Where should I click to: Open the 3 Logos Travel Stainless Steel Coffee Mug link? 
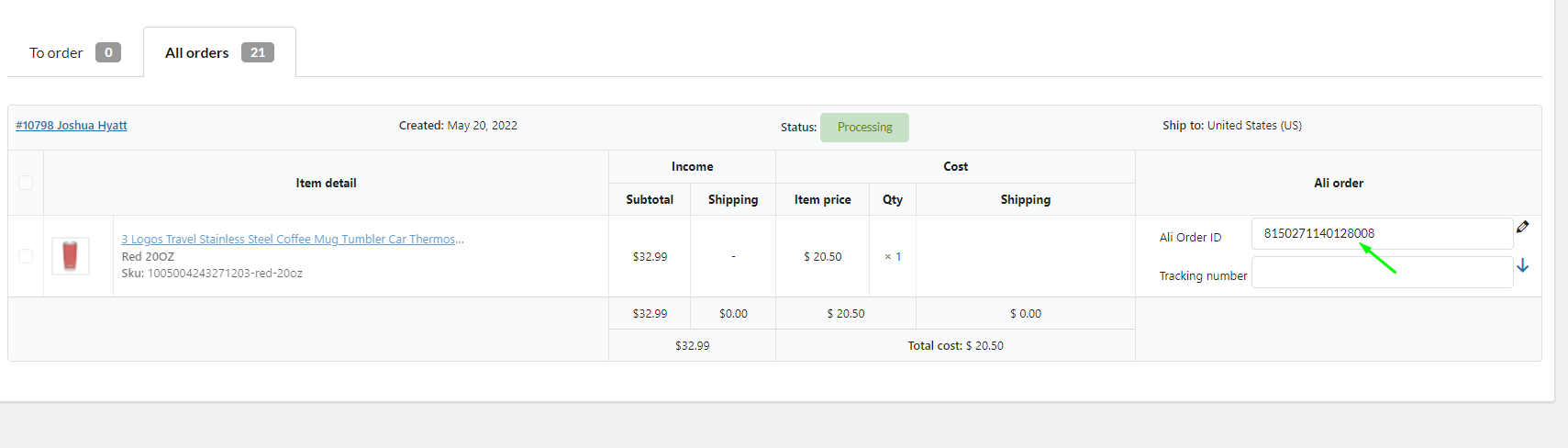point(293,240)
